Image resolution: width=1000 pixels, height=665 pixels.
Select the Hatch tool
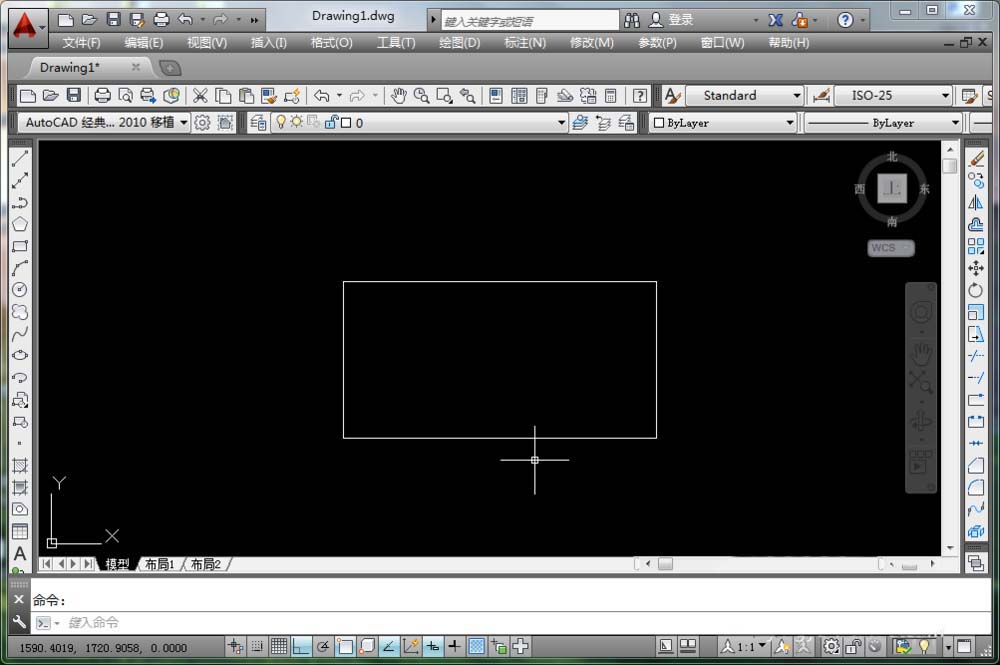pyautogui.click(x=20, y=466)
